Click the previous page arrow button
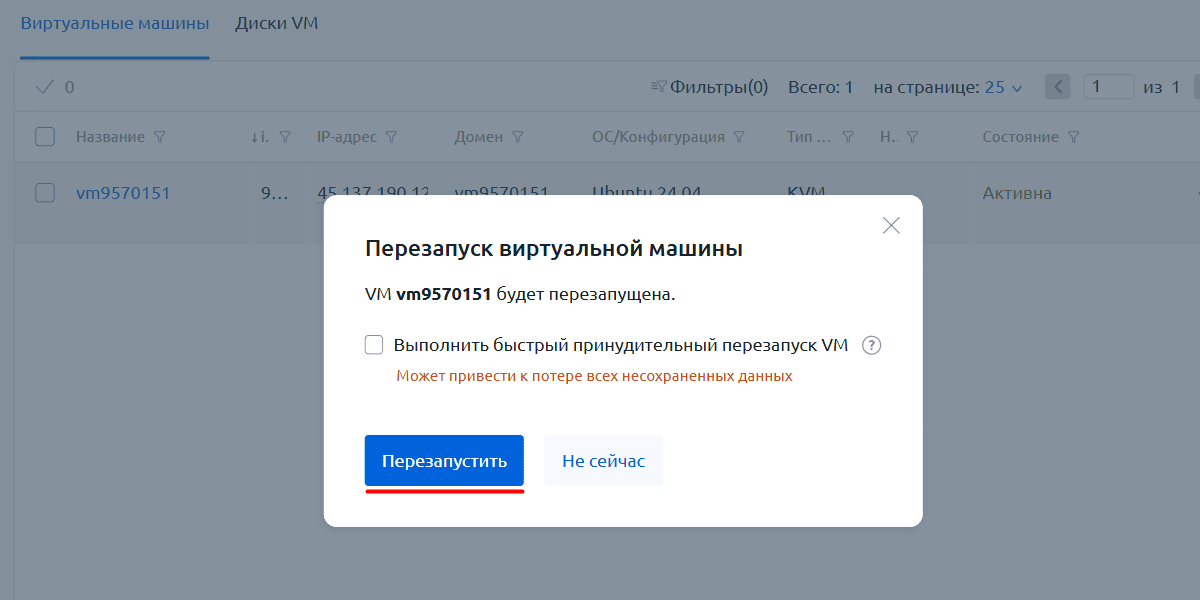This screenshot has width=1200, height=600. tap(1058, 87)
